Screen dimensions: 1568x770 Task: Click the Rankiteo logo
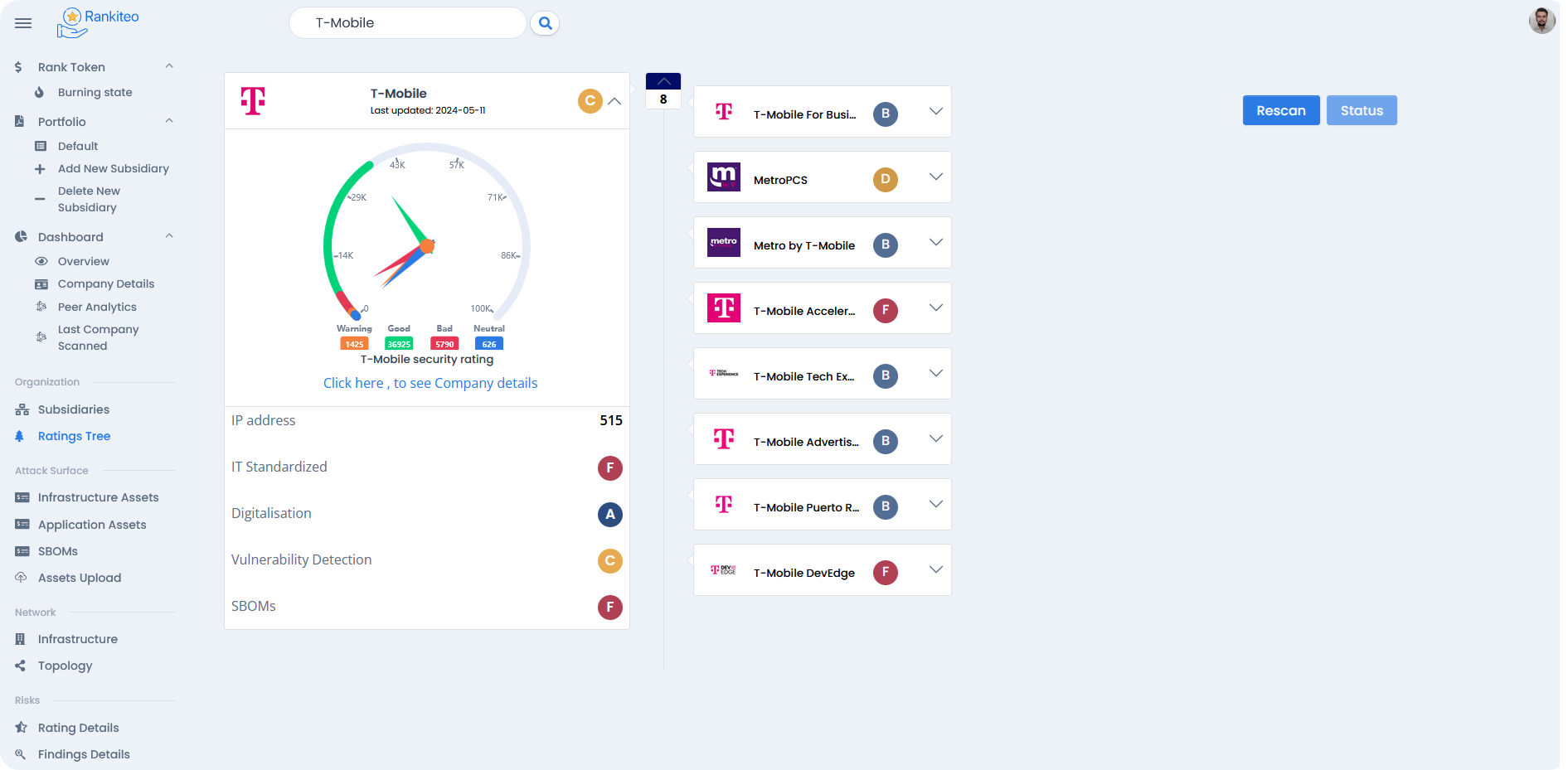click(x=98, y=22)
